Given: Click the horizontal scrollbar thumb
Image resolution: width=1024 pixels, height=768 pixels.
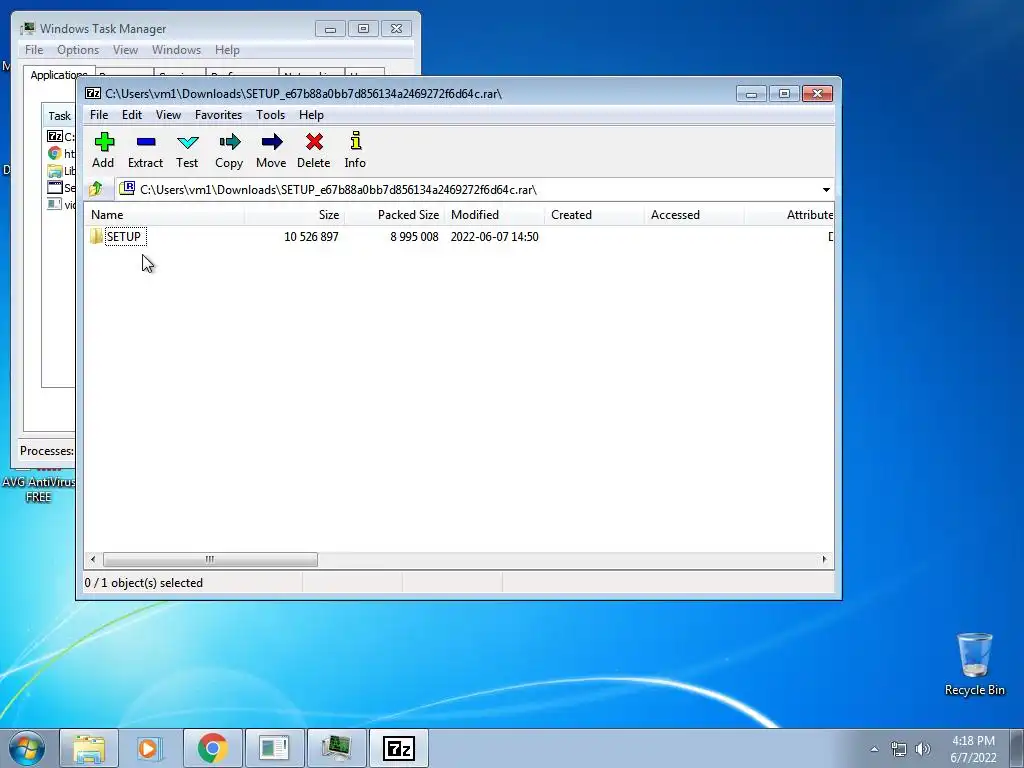Looking at the screenshot, I should pyautogui.click(x=210, y=560).
